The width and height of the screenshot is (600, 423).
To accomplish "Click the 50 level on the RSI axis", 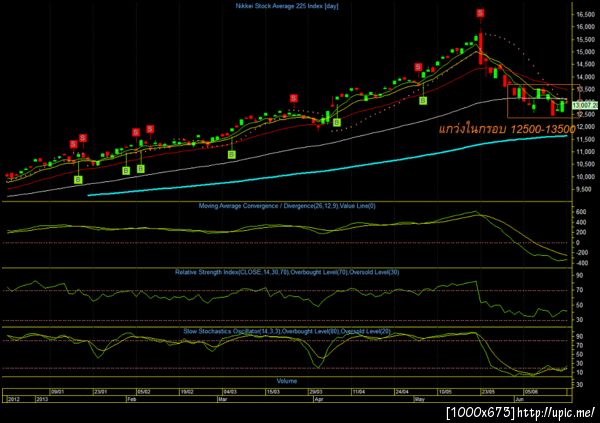I will tap(579, 305).
